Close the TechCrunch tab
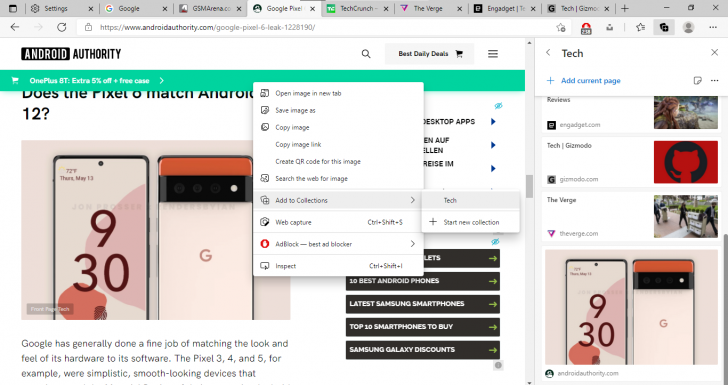Screen dimensions: 728x385 click(x=386, y=8)
